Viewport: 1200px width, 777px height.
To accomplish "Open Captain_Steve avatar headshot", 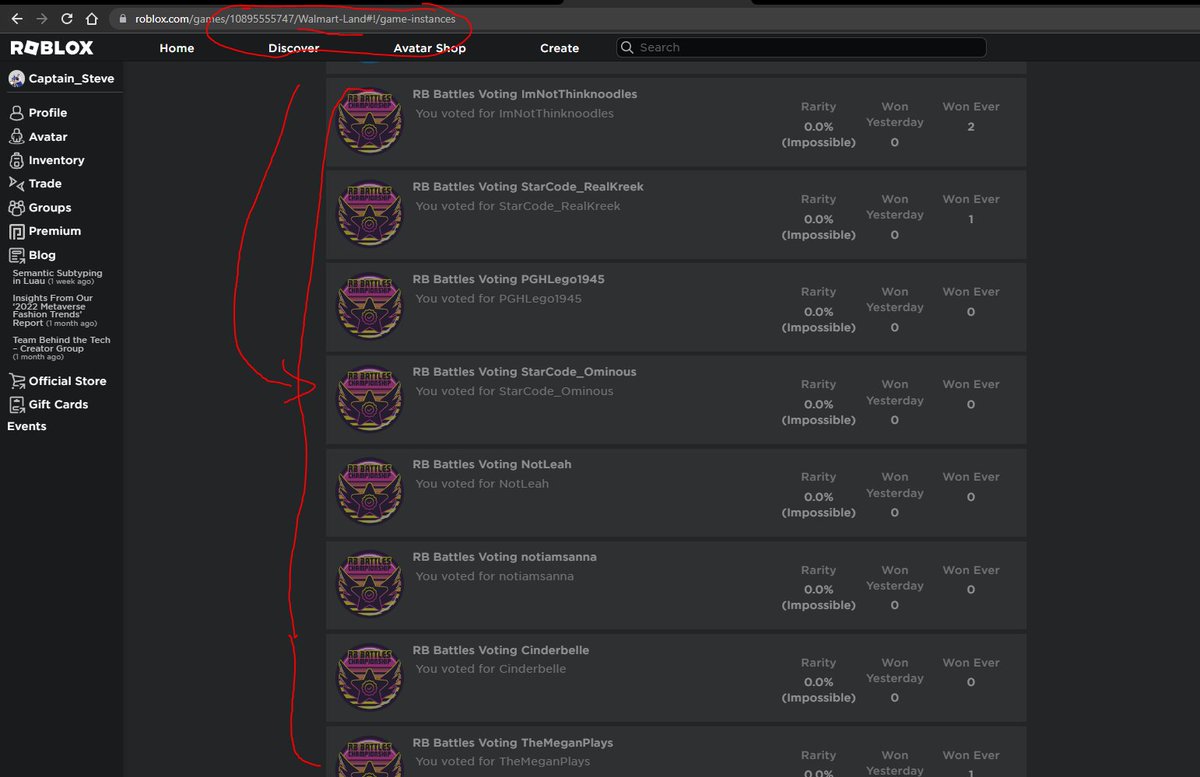I will (16, 78).
